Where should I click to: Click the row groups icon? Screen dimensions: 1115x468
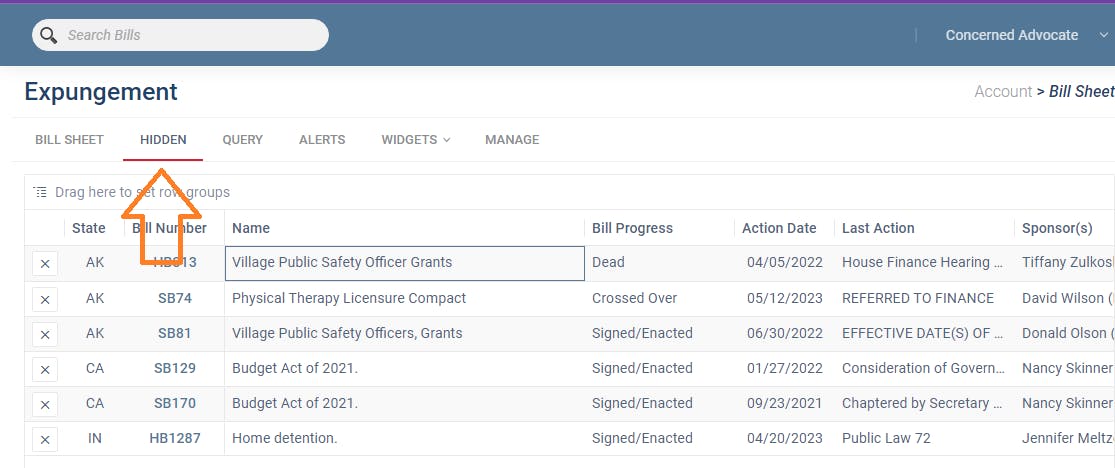coord(40,192)
